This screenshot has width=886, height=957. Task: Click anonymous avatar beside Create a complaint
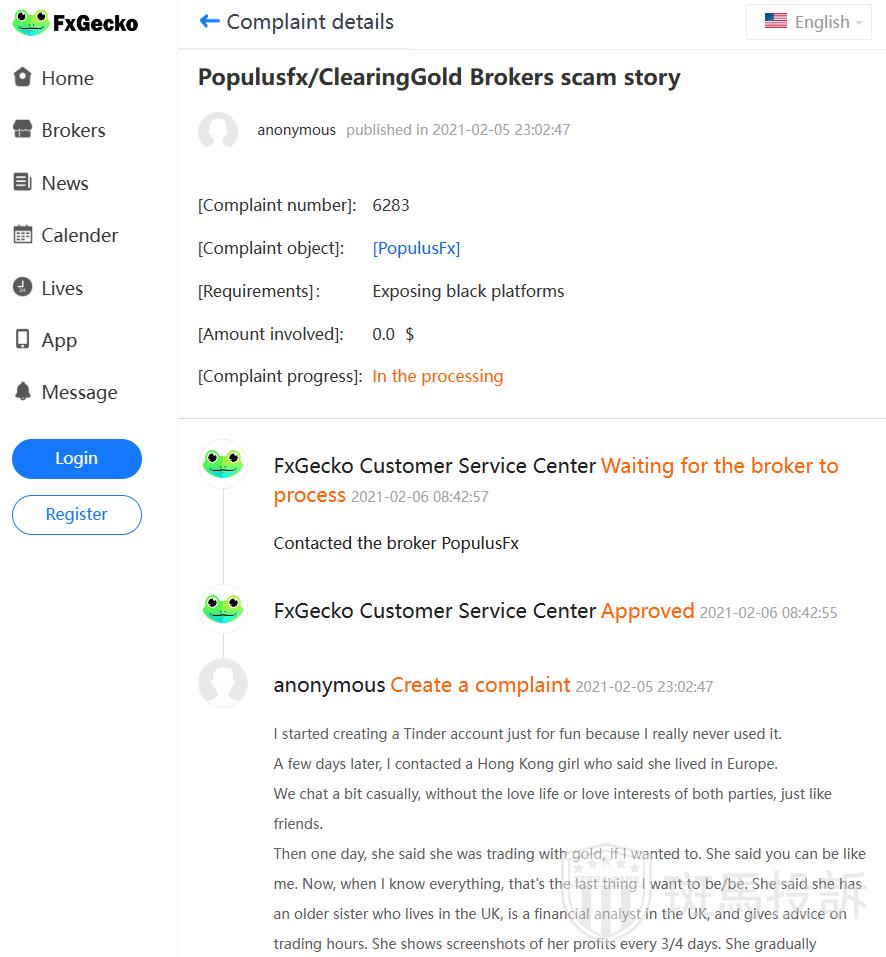tap(223, 684)
